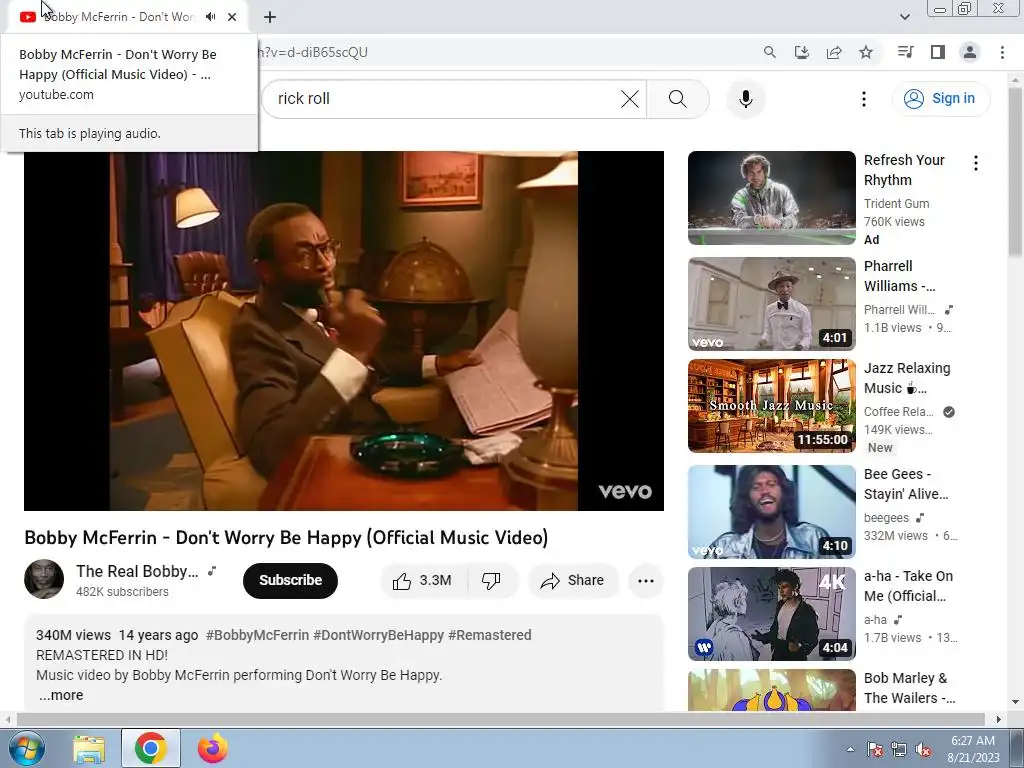Open a new tab with plus button
The image size is (1024, 768).
coord(270,17)
